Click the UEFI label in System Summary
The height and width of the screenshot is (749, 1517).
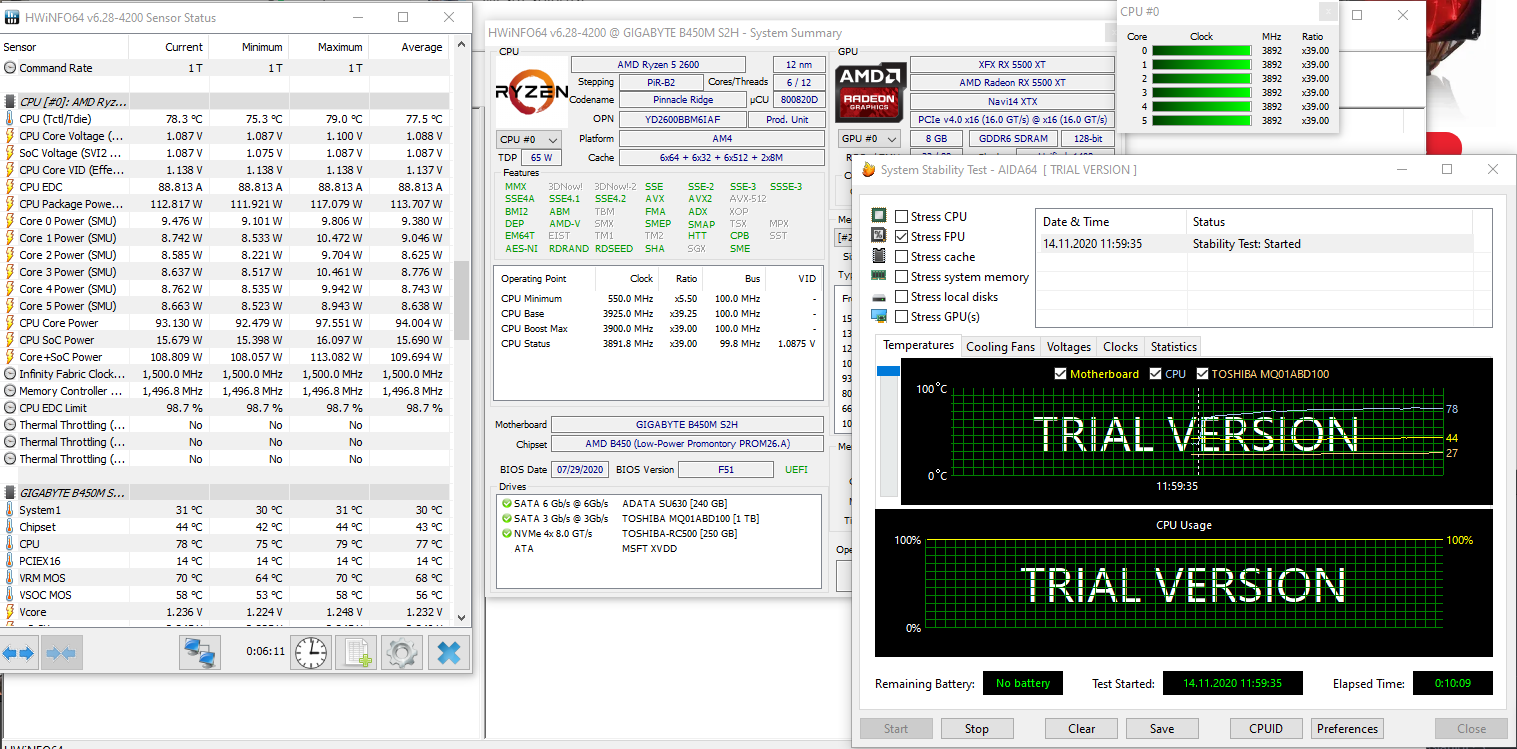[796, 469]
